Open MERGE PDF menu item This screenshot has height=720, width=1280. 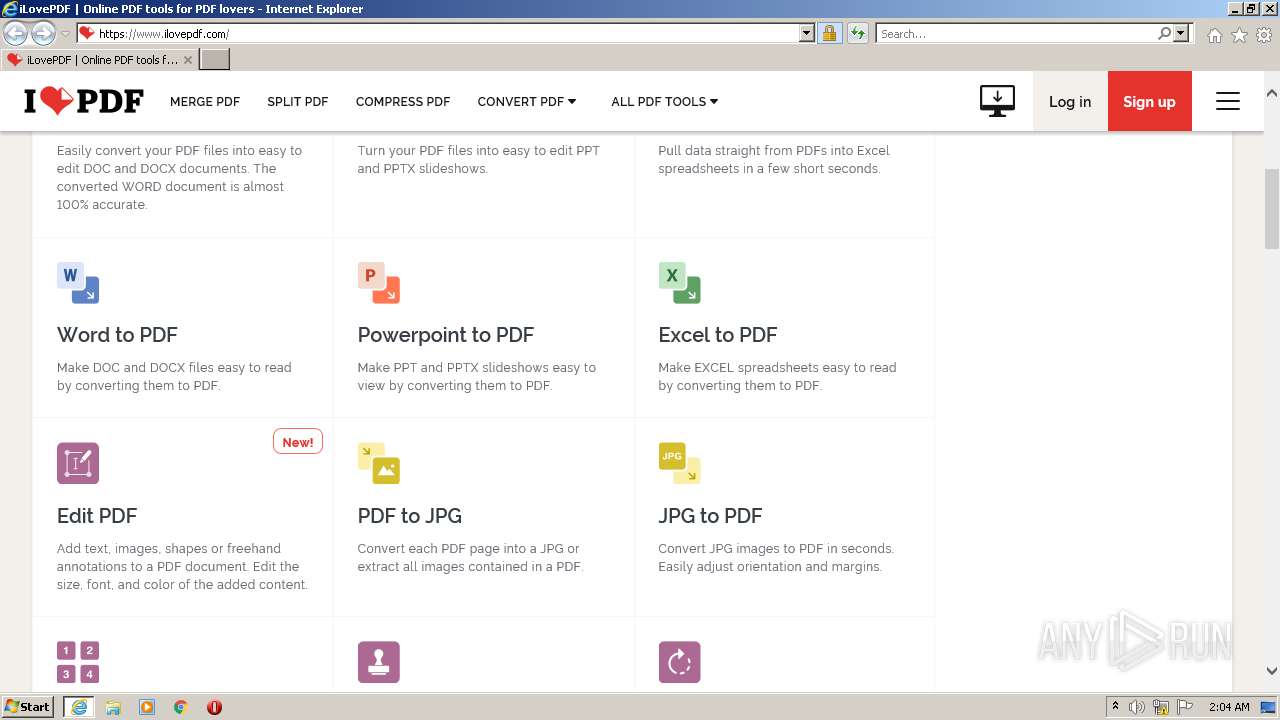tap(205, 101)
